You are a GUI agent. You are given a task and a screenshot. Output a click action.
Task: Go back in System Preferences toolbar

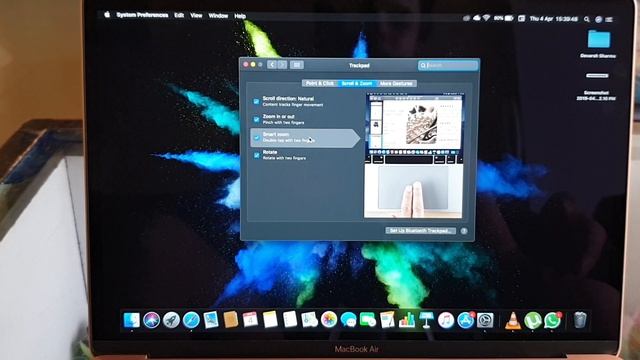coord(272,65)
